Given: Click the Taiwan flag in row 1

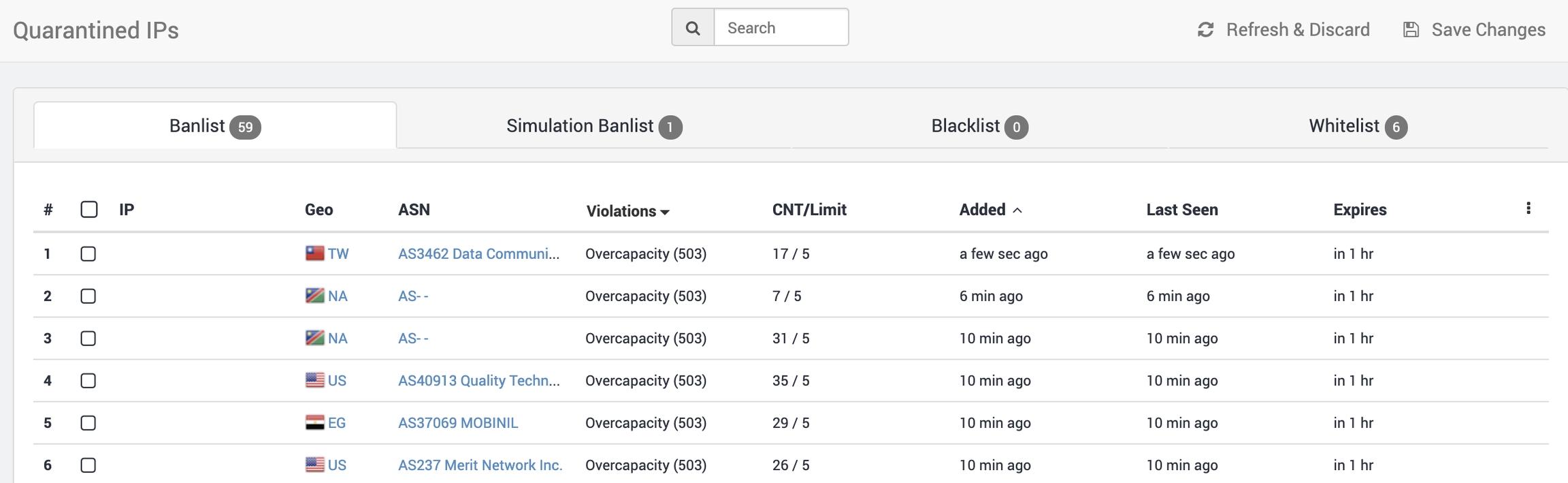Looking at the screenshot, I should pyautogui.click(x=314, y=253).
